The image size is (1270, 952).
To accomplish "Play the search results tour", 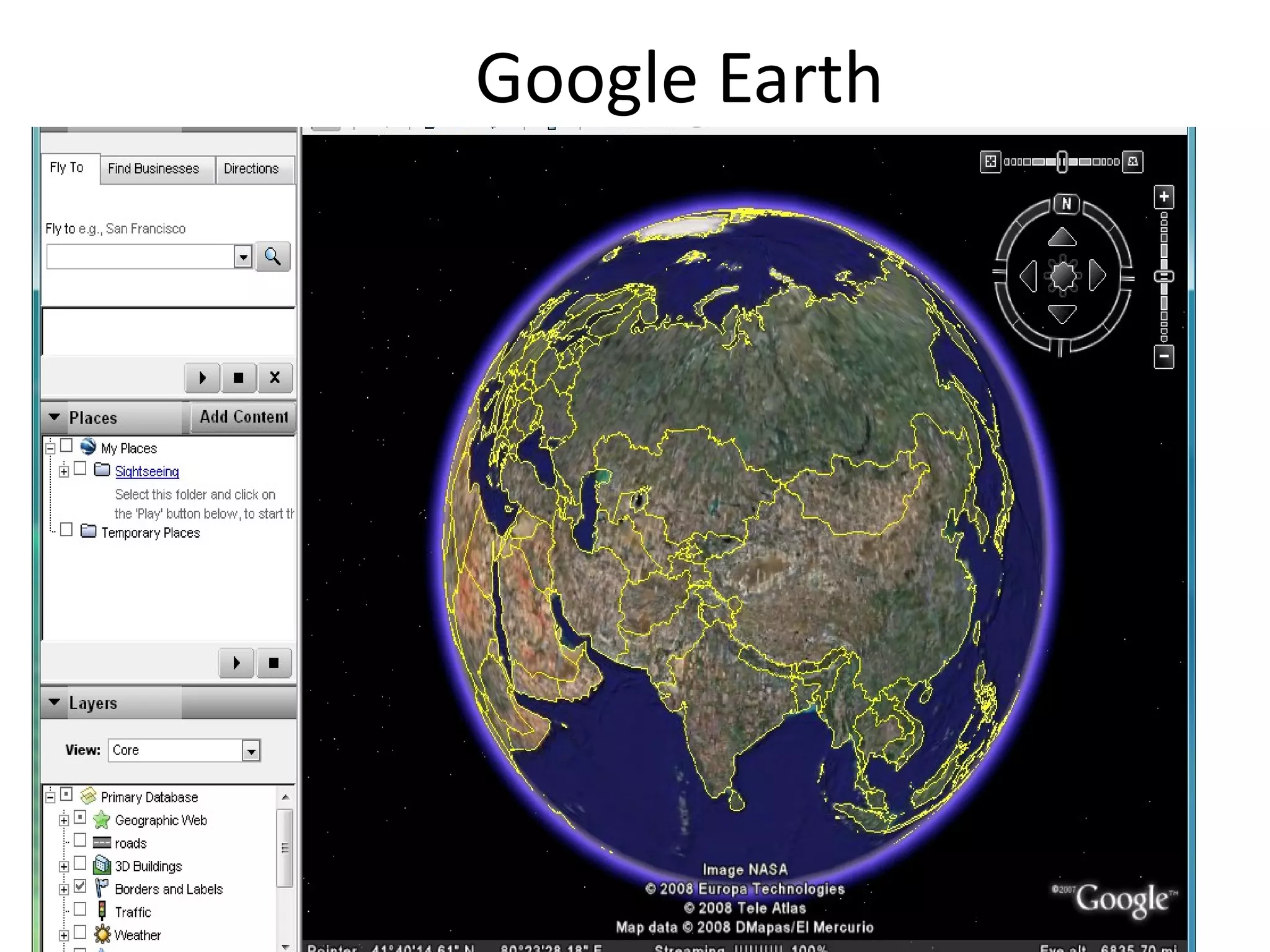I will point(202,377).
